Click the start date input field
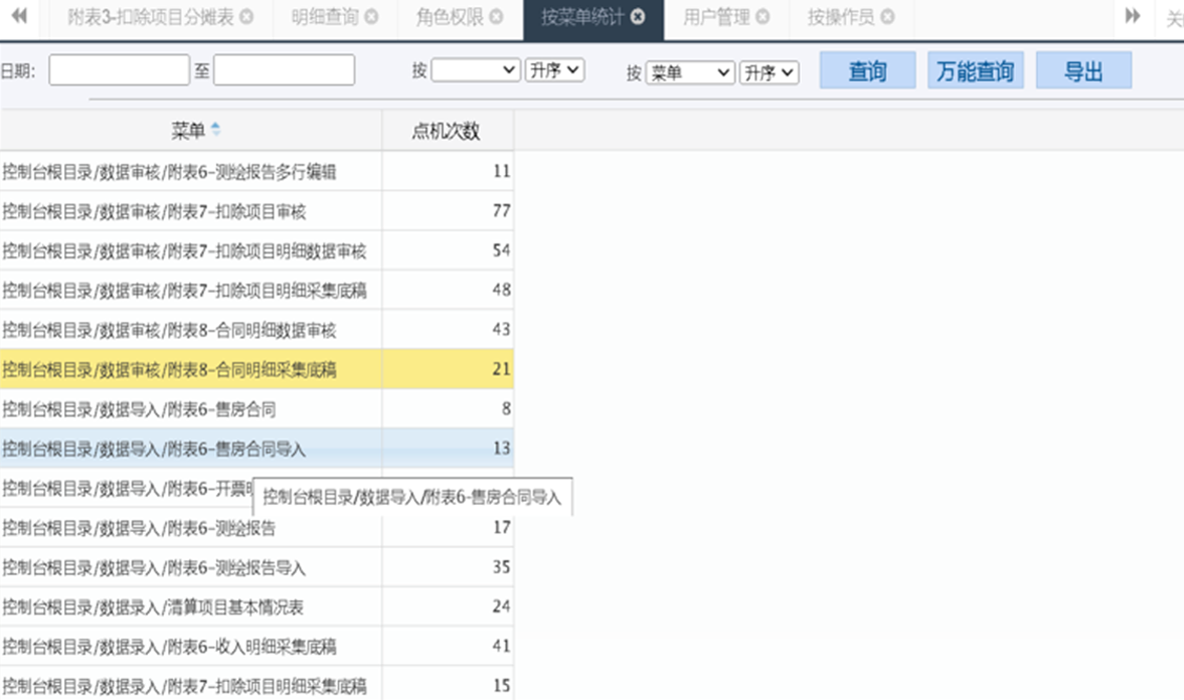This screenshot has height=700, width=1184. coord(119,70)
